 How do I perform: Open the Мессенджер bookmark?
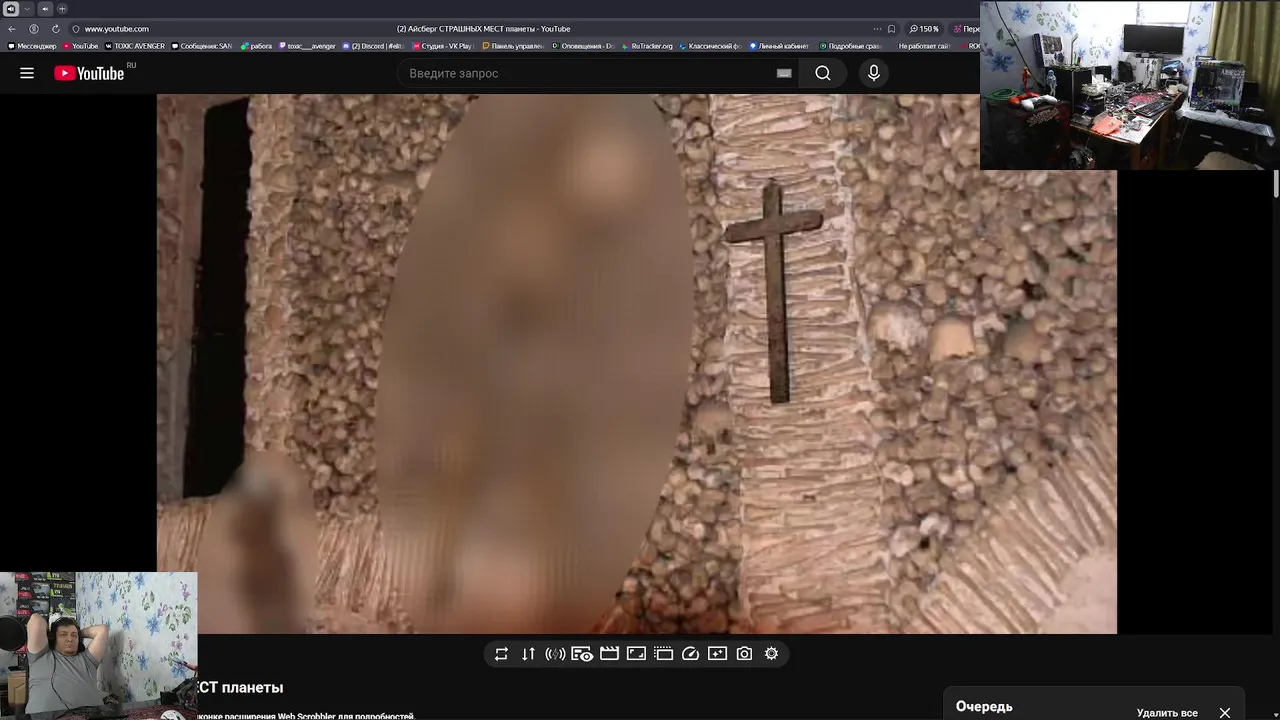32,46
